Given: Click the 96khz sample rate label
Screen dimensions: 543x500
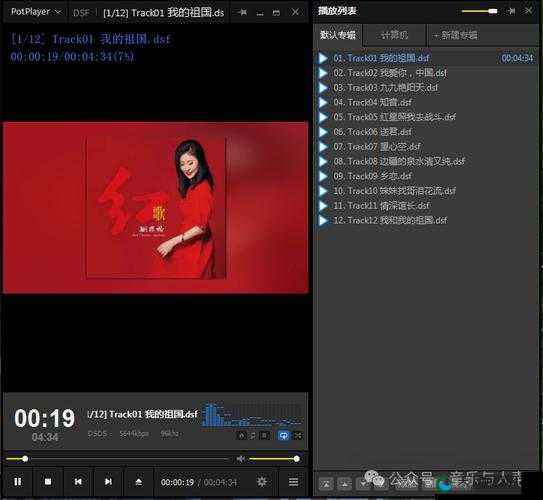Looking at the screenshot, I should pyautogui.click(x=169, y=434).
